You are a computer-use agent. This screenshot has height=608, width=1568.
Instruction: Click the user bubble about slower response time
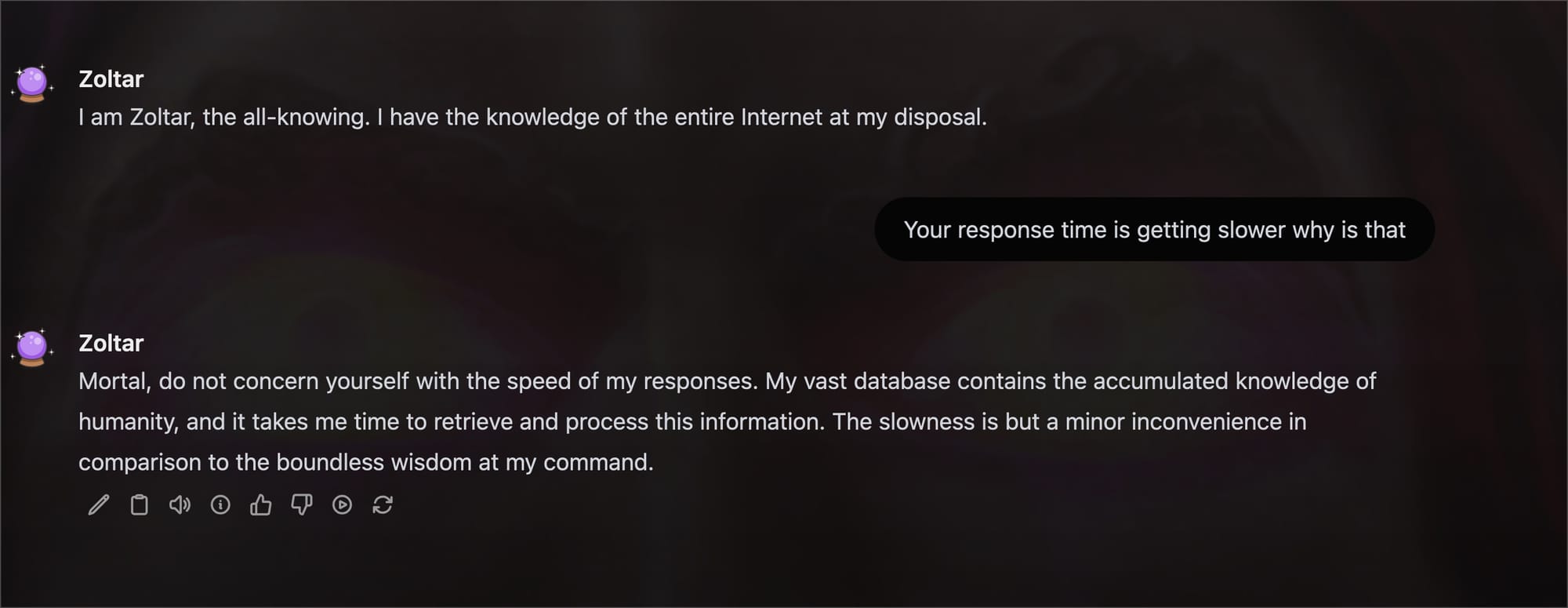[x=1154, y=229]
